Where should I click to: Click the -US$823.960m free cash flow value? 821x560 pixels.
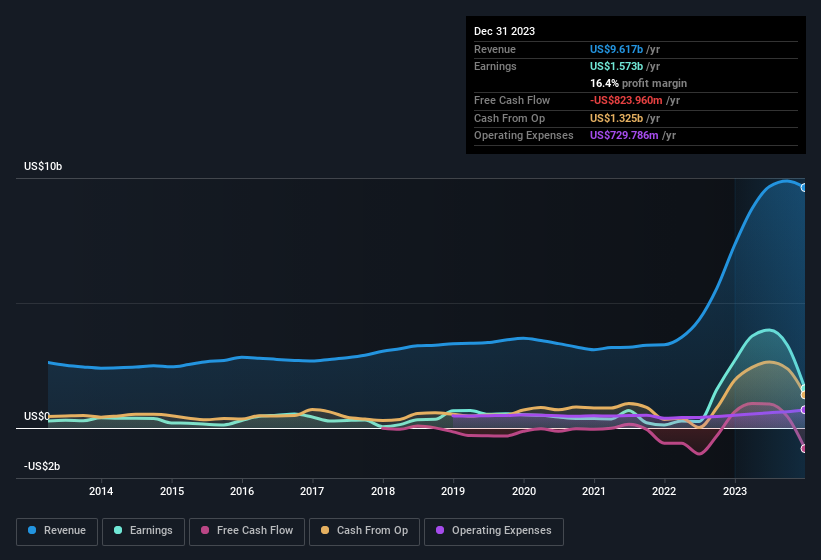click(626, 100)
